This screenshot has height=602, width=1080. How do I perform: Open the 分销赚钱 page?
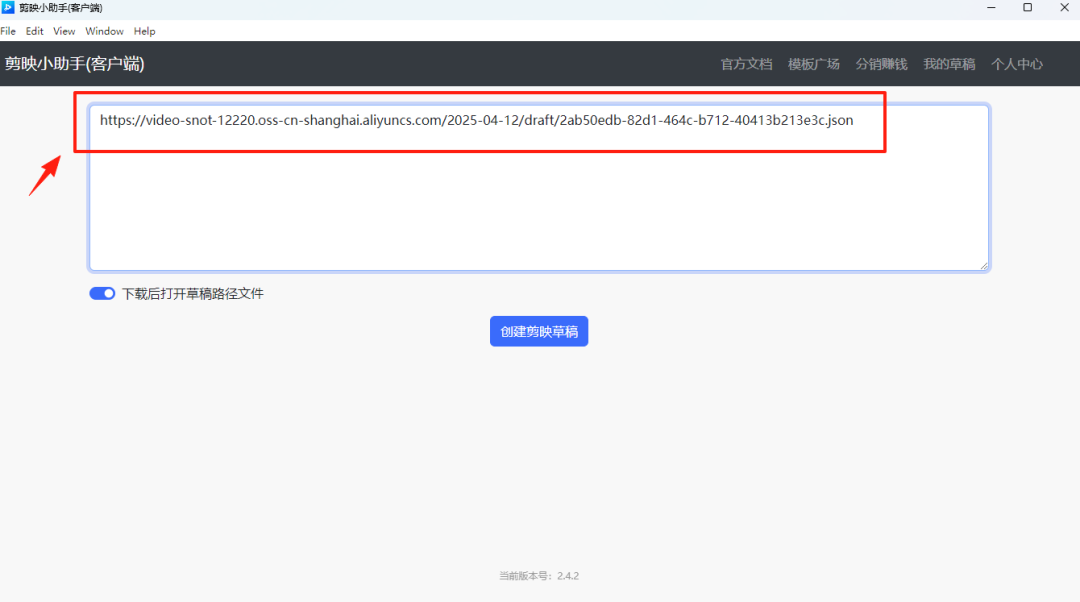coord(881,64)
